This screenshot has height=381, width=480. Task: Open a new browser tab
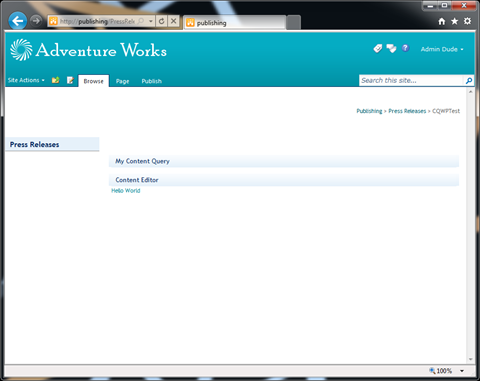(x=293, y=23)
